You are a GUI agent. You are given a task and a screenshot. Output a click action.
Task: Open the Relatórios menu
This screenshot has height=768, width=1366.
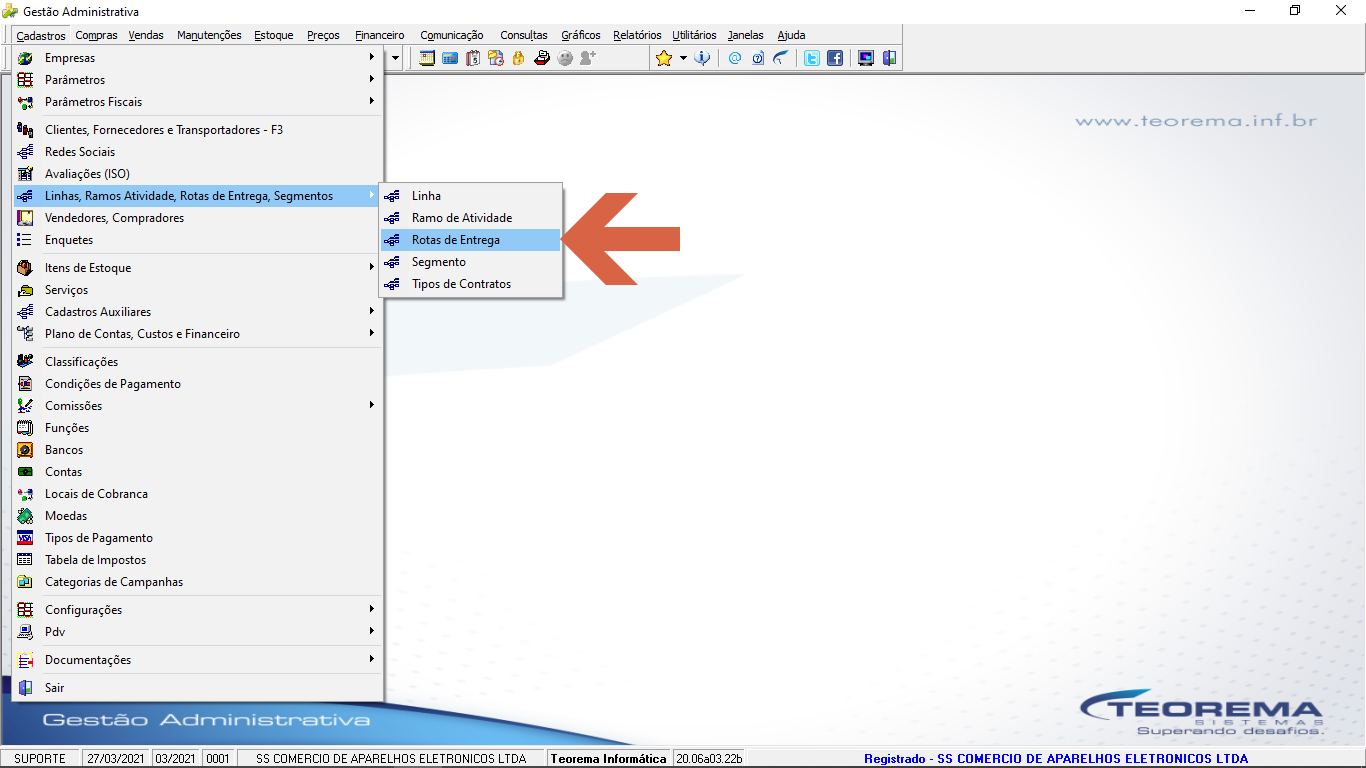(x=637, y=35)
